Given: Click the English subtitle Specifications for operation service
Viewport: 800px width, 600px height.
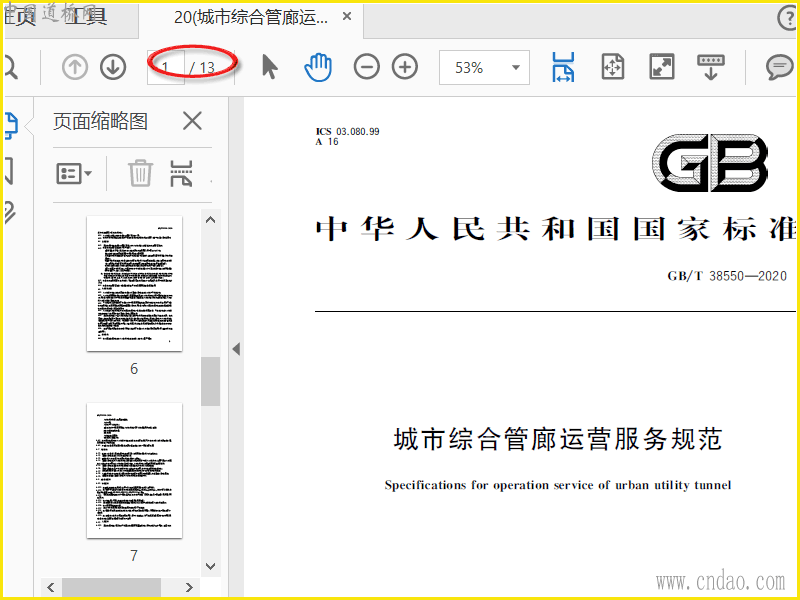Looking at the screenshot, I should [x=558, y=485].
